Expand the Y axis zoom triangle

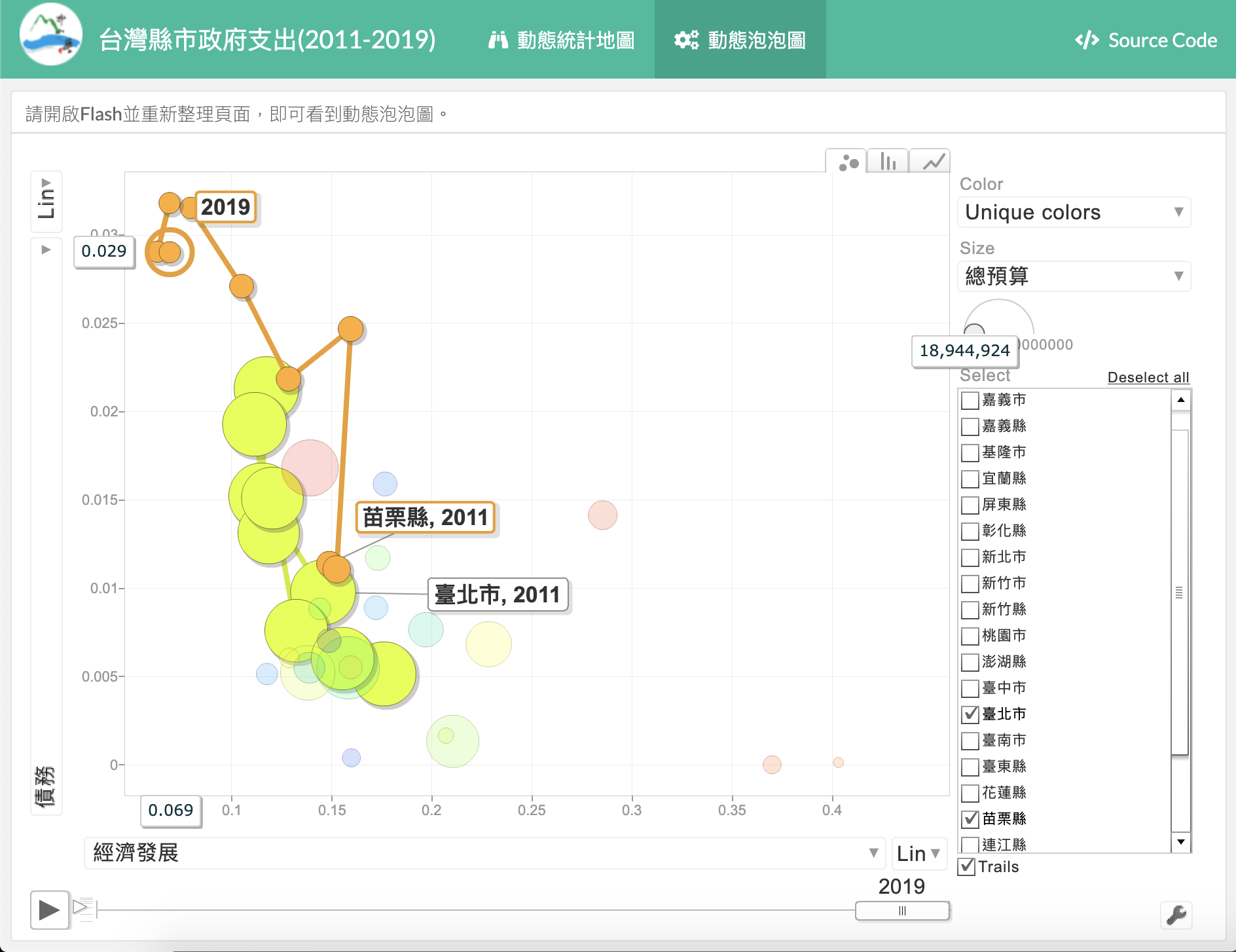click(46, 249)
